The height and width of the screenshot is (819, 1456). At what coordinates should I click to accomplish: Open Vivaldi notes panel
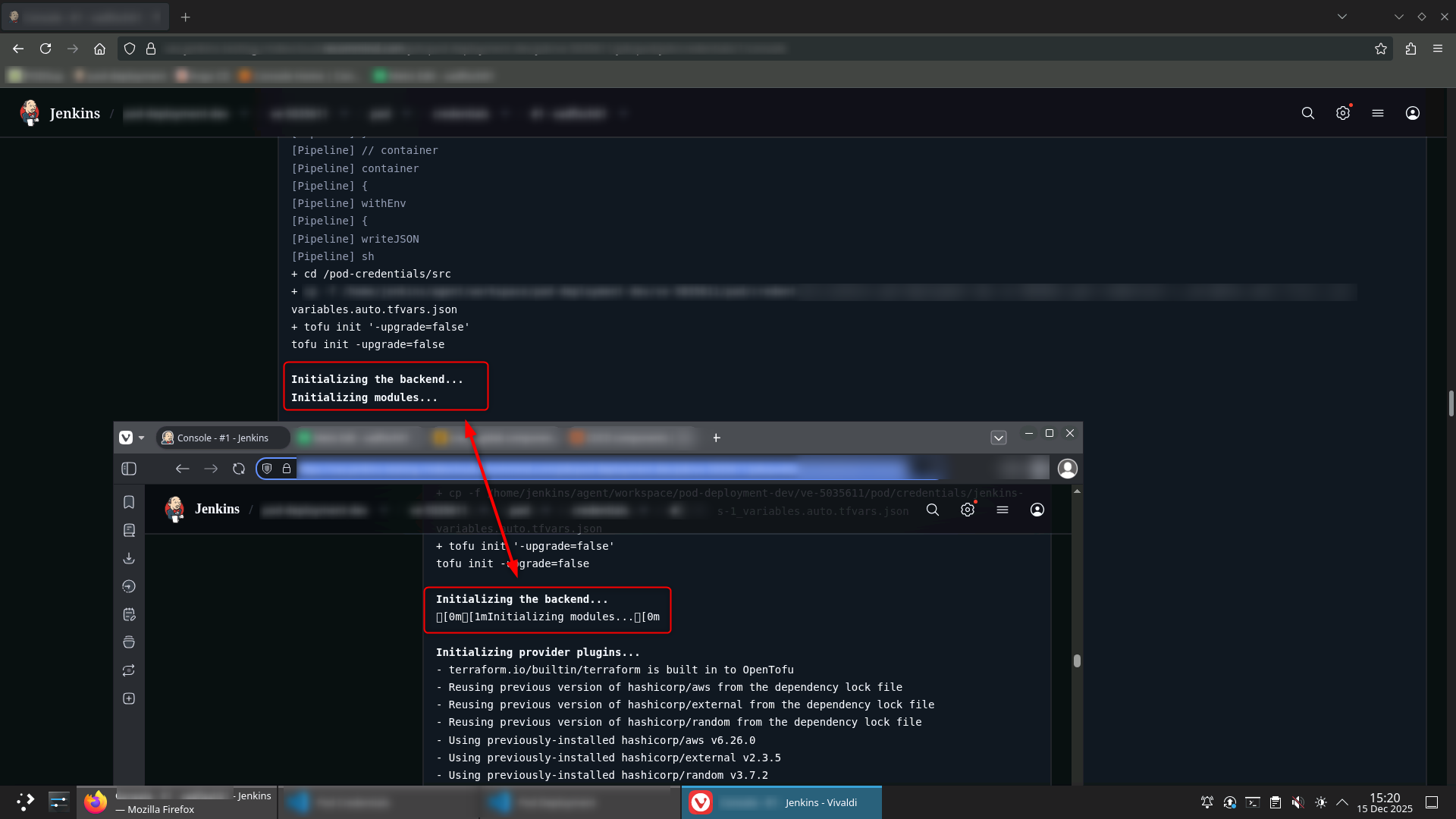coord(129,614)
